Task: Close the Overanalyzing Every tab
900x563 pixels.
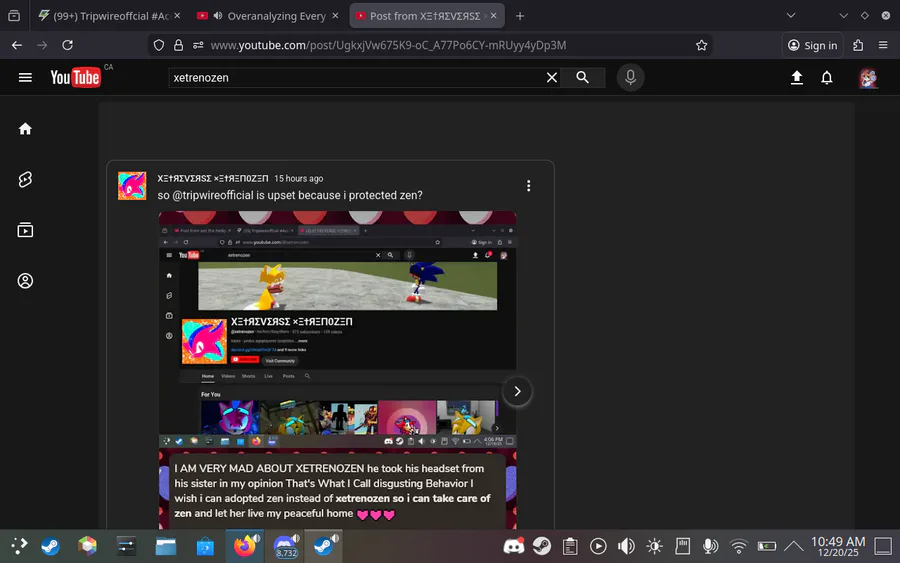Action: click(x=335, y=16)
